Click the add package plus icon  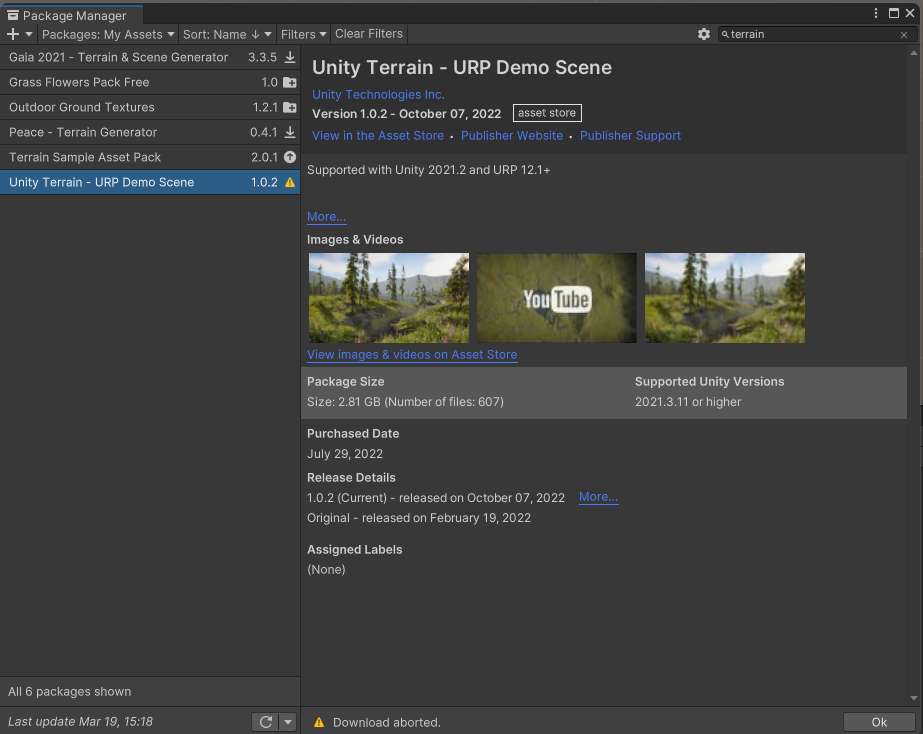[x=13, y=34]
